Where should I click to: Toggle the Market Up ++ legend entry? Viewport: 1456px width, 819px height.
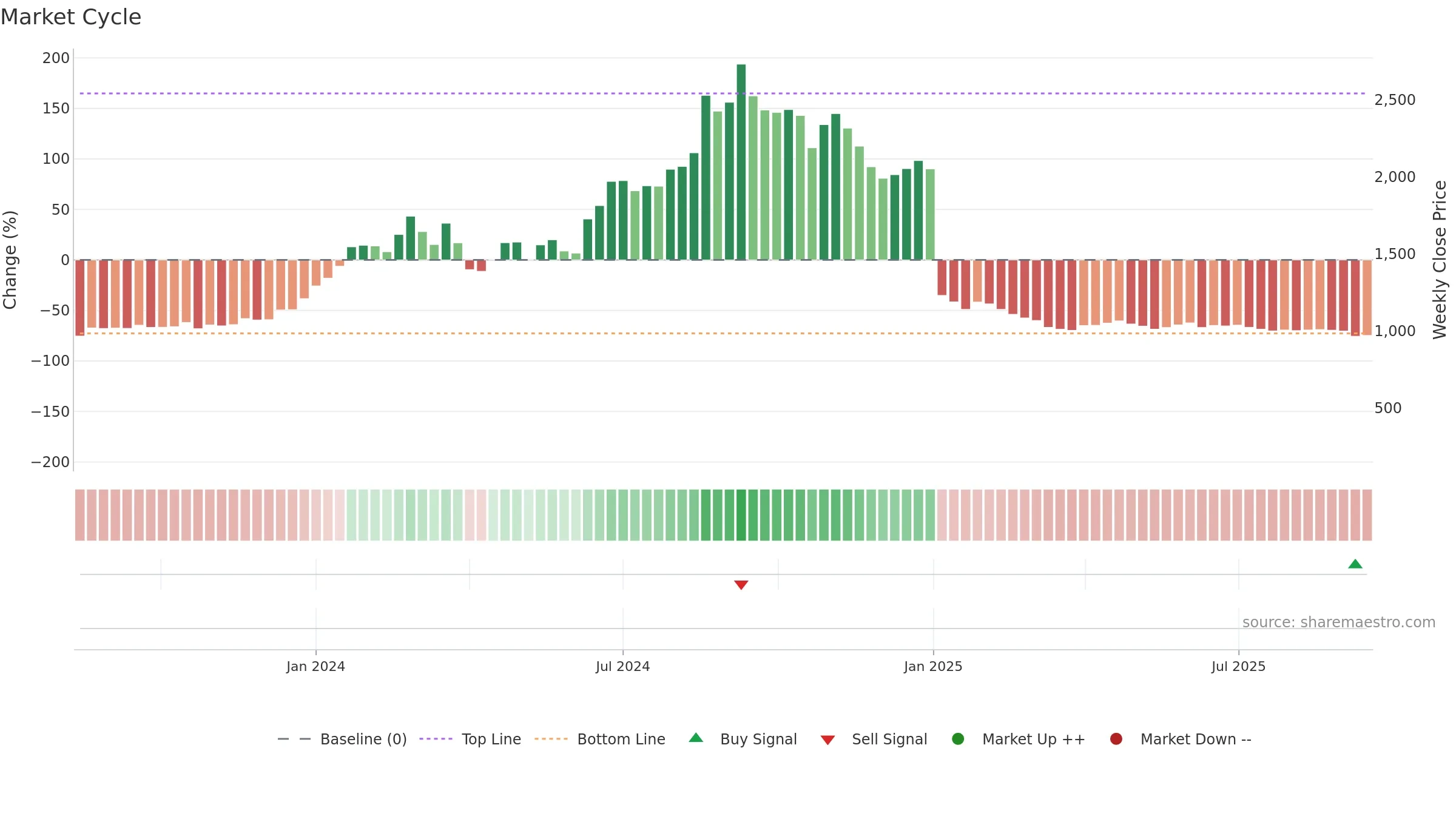click(1019, 740)
